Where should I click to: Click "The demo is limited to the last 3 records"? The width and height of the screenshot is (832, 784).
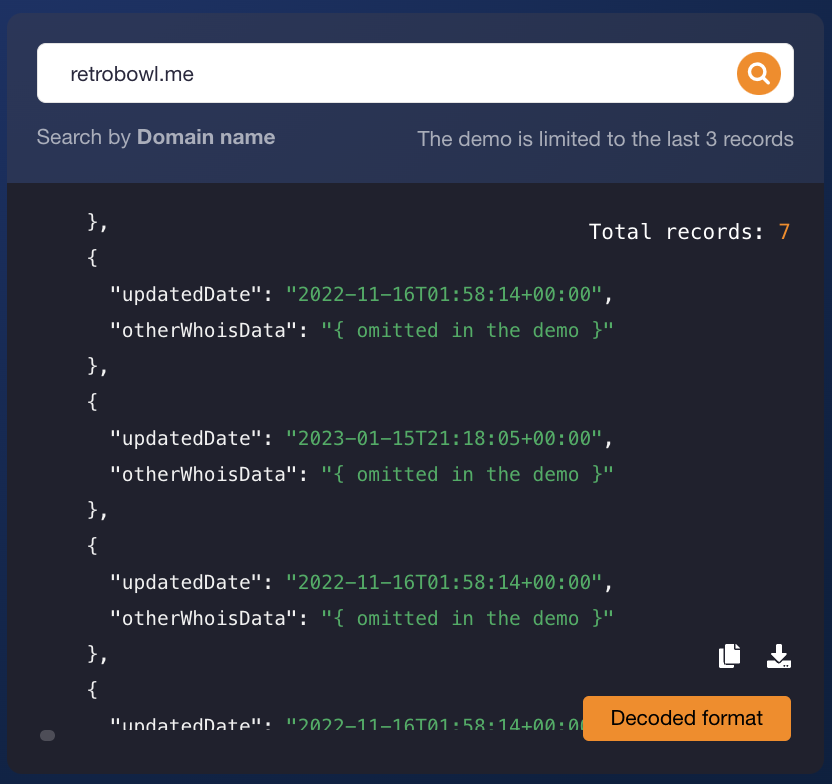coord(605,139)
